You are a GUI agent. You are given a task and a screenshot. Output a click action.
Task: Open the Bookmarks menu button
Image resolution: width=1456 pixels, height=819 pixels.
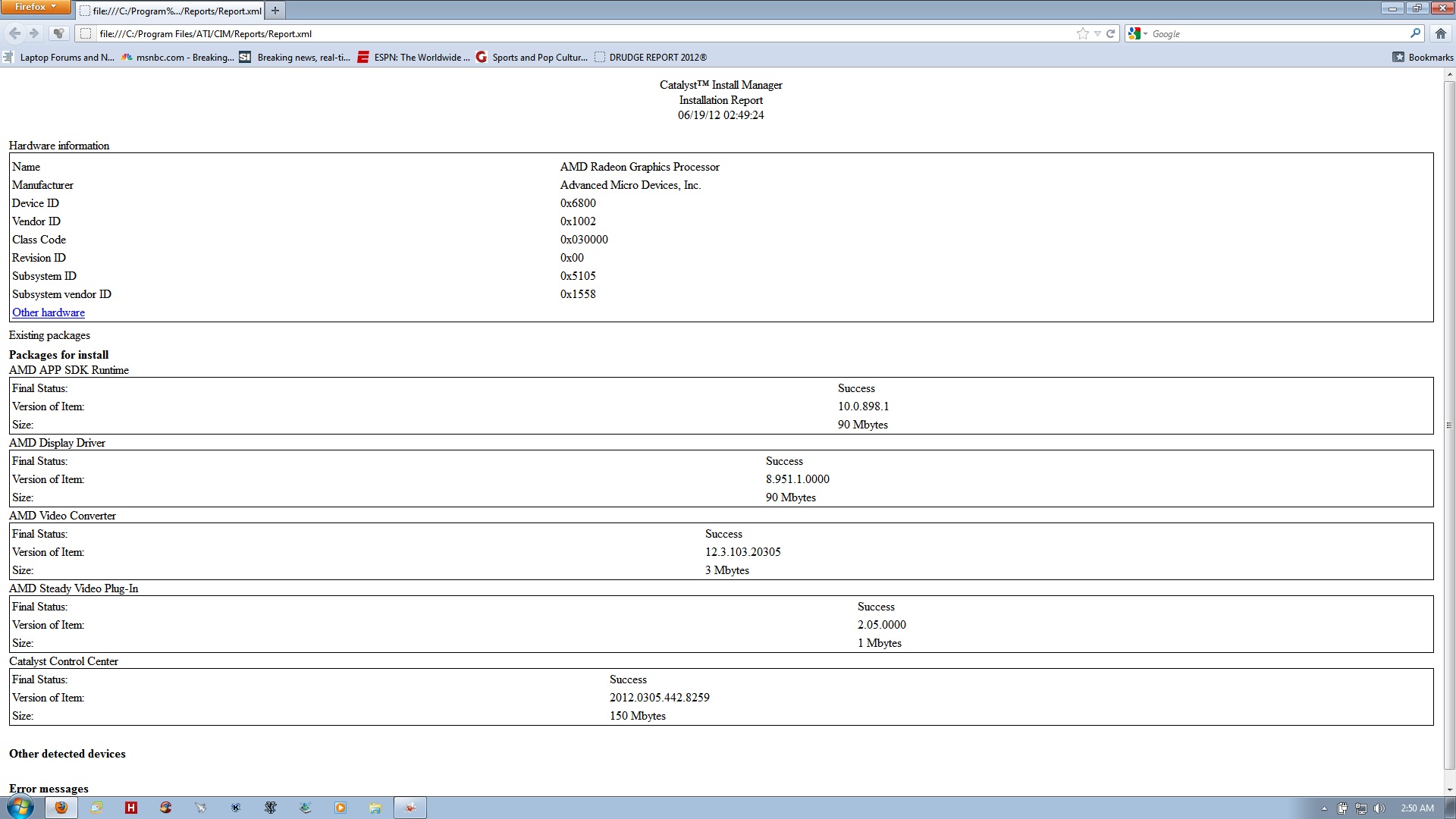point(1423,57)
